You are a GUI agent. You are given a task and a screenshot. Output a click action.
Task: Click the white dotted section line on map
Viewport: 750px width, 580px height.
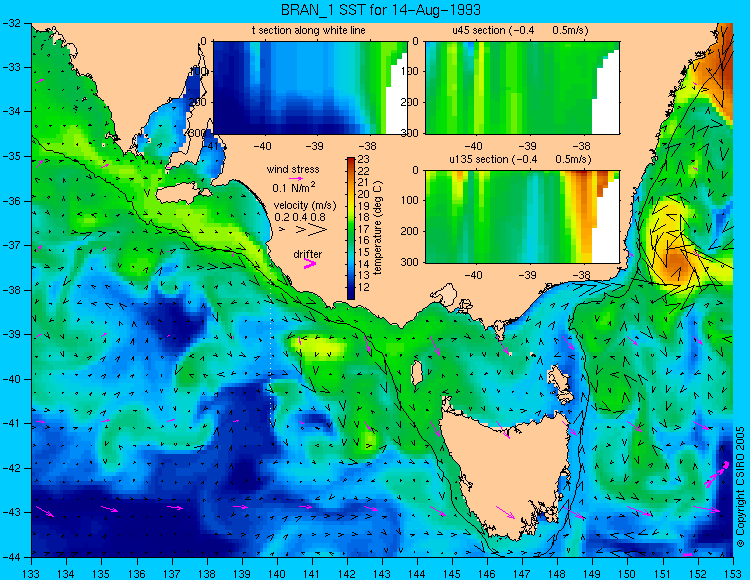272,351
